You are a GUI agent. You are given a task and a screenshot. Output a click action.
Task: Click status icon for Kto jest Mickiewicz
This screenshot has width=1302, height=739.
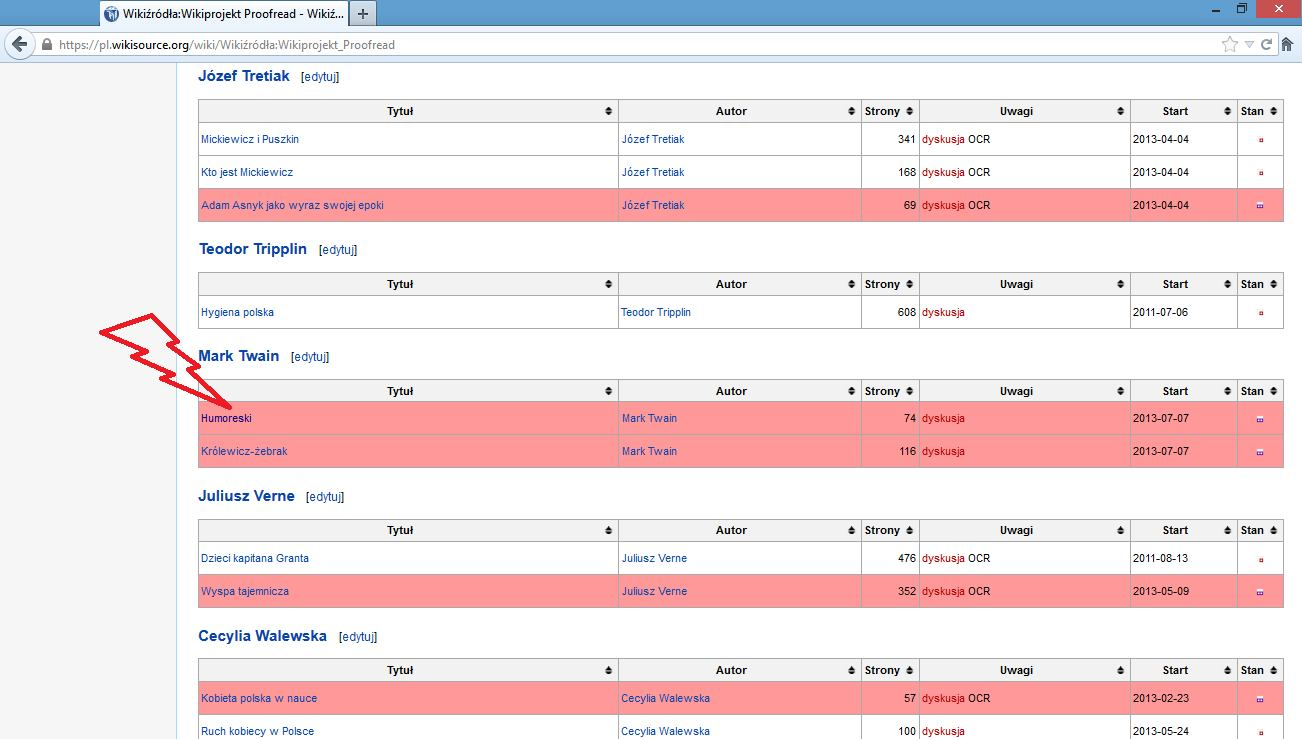click(x=1260, y=173)
